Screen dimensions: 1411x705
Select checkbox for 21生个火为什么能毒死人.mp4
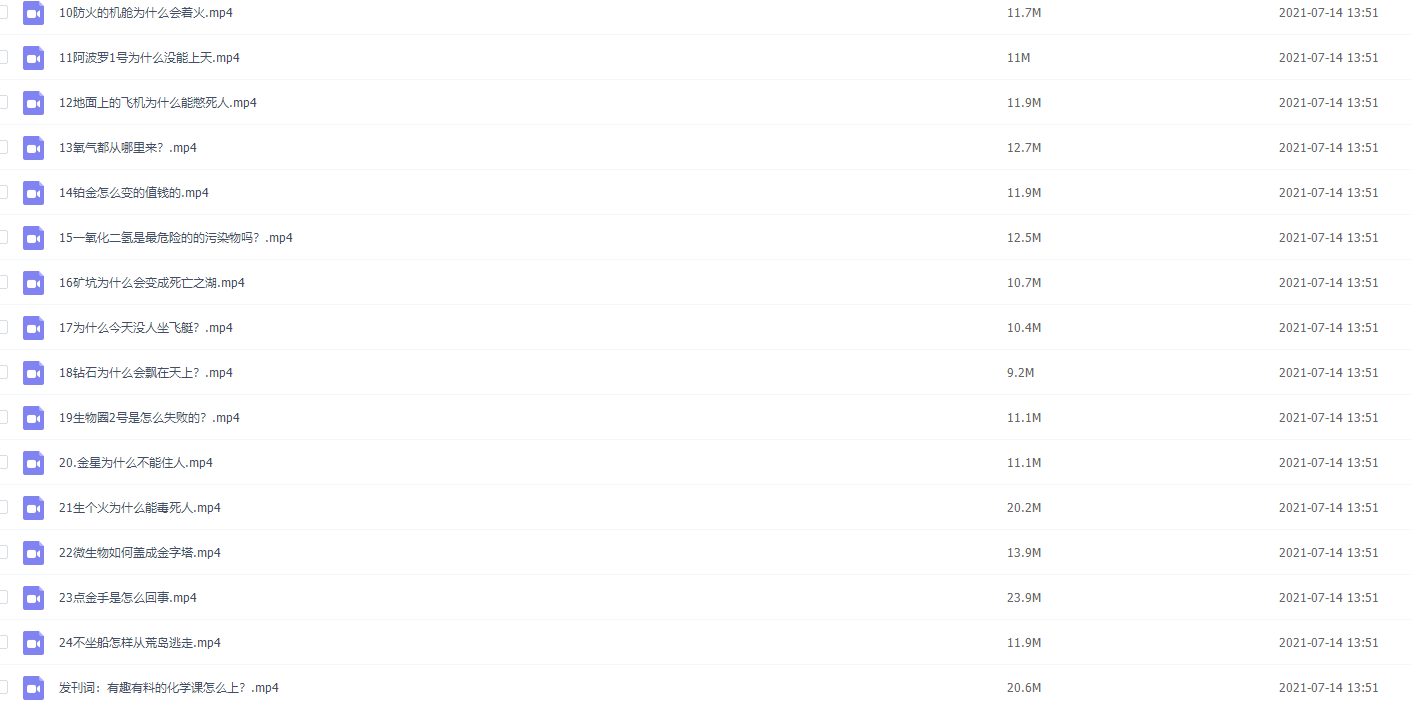[x=3, y=507]
